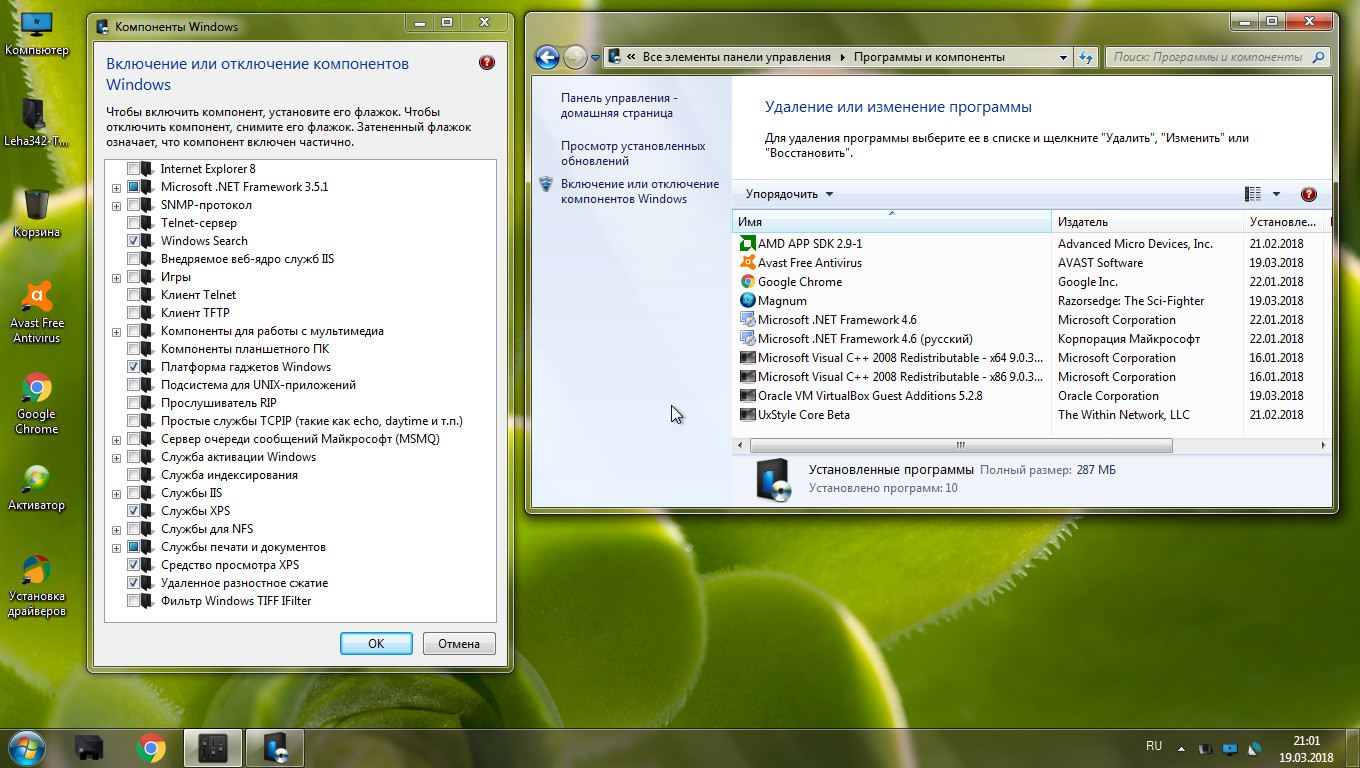
Task: Click the refresh button beside address bar
Action: (1086, 57)
